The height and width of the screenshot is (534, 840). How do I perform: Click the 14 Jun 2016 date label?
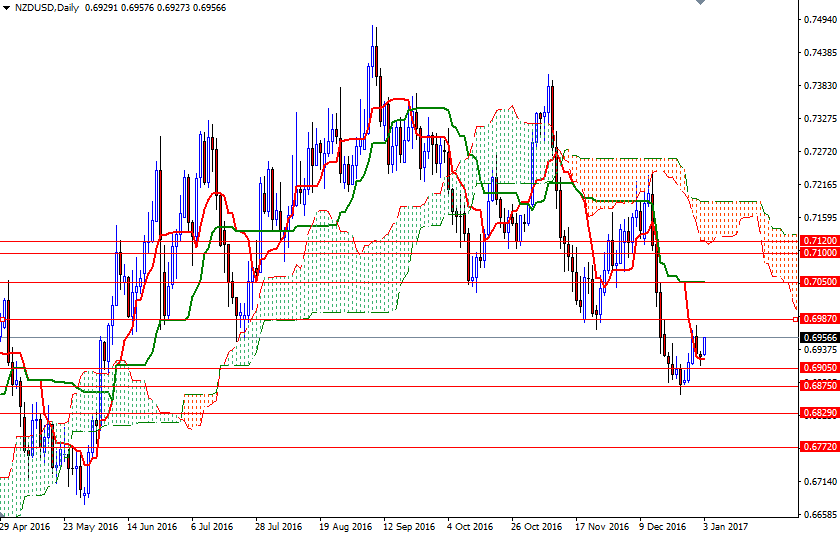(x=152, y=527)
